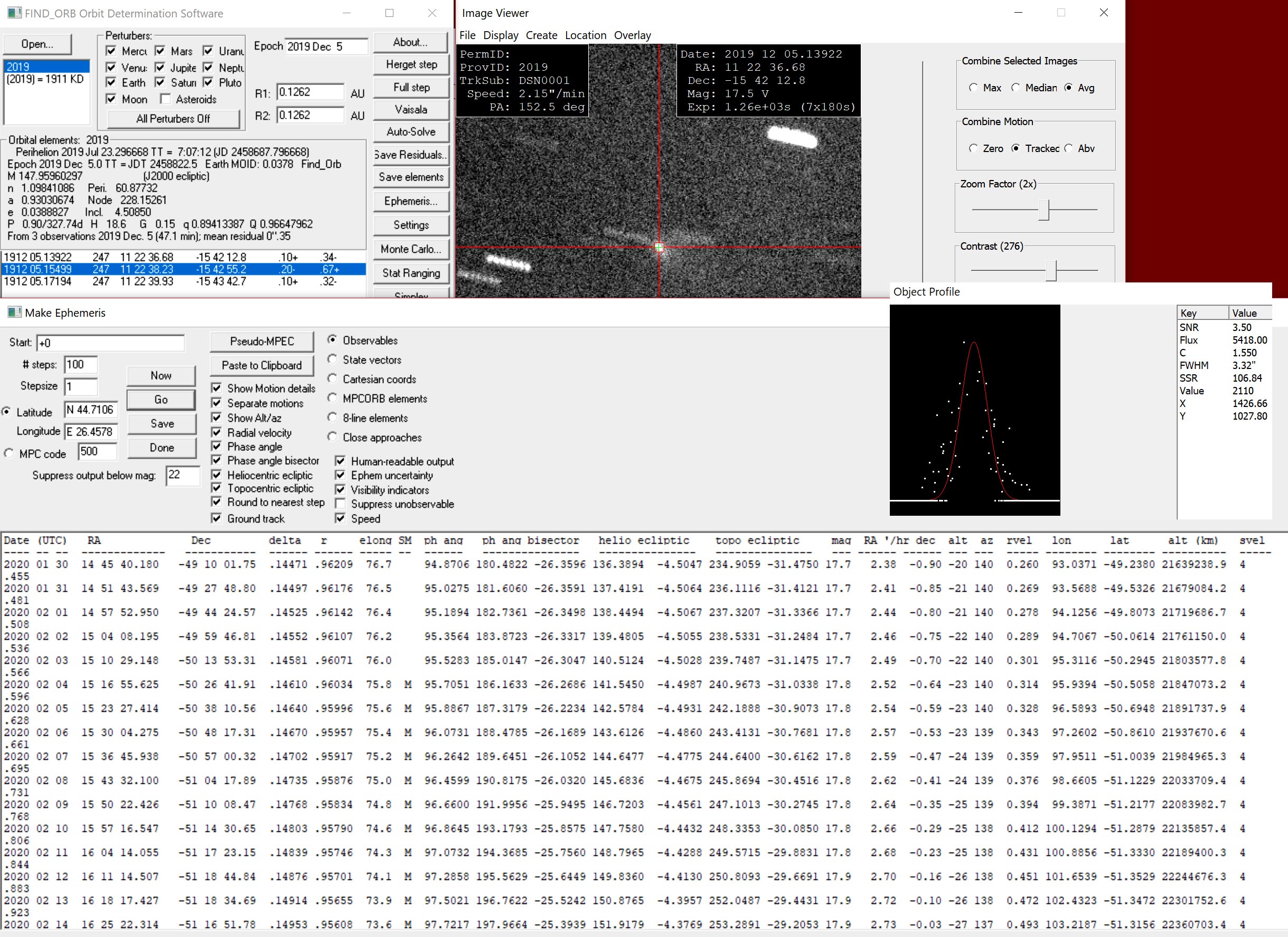Enable Suppress unobservable option
1288x937 pixels.
point(340,504)
